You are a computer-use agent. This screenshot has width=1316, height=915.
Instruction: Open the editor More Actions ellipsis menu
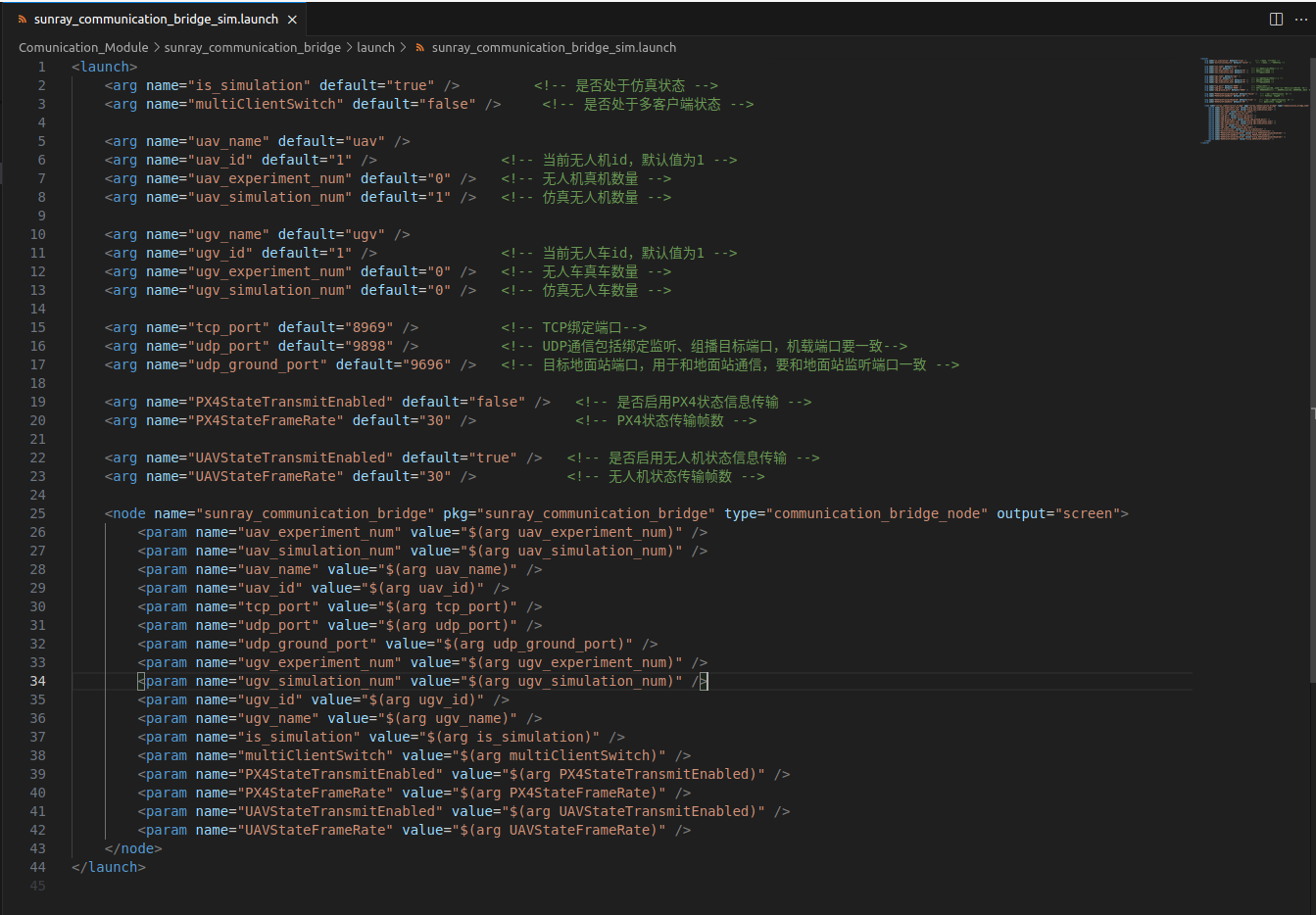1302,19
